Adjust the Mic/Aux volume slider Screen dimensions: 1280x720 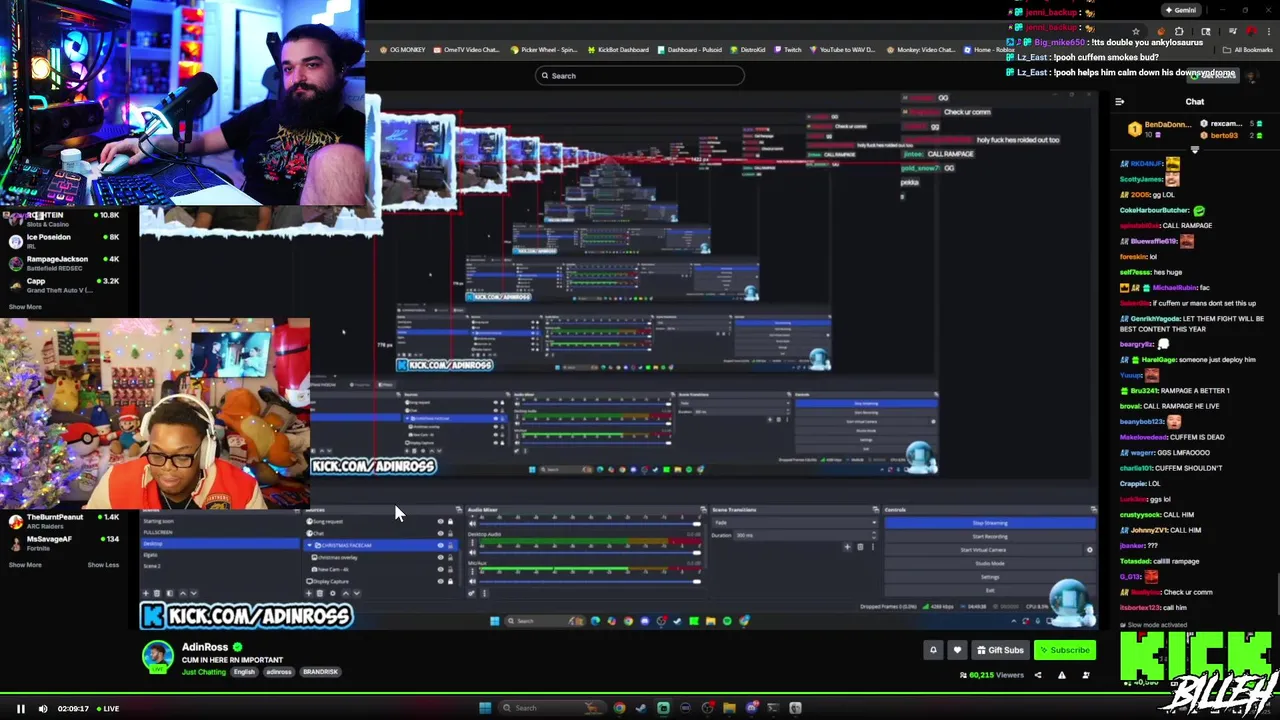click(590, 581)
